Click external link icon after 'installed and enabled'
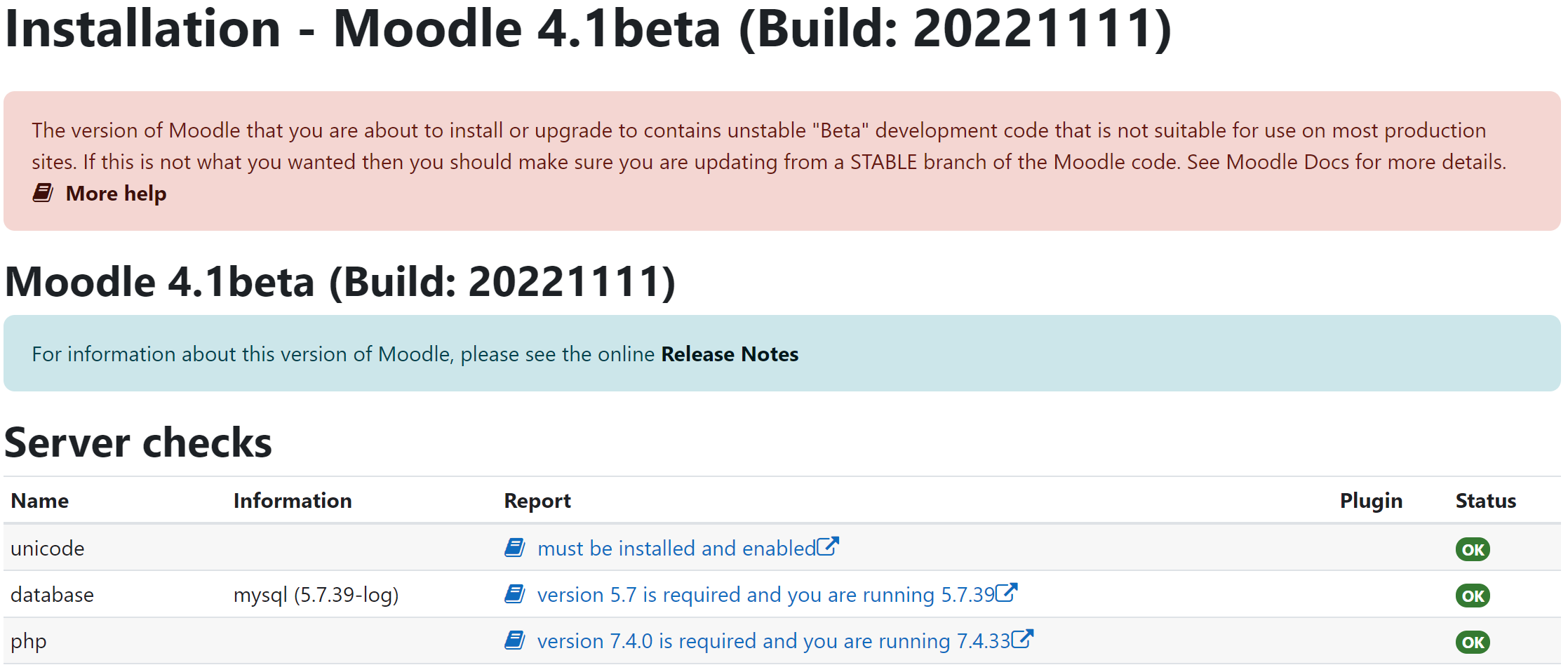1568x672 pixels. tap(828, 546)
